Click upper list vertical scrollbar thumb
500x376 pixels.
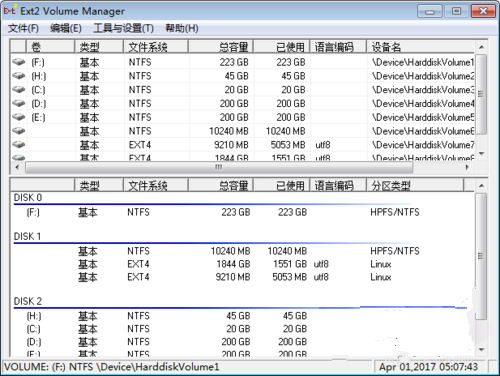point(481,94)
